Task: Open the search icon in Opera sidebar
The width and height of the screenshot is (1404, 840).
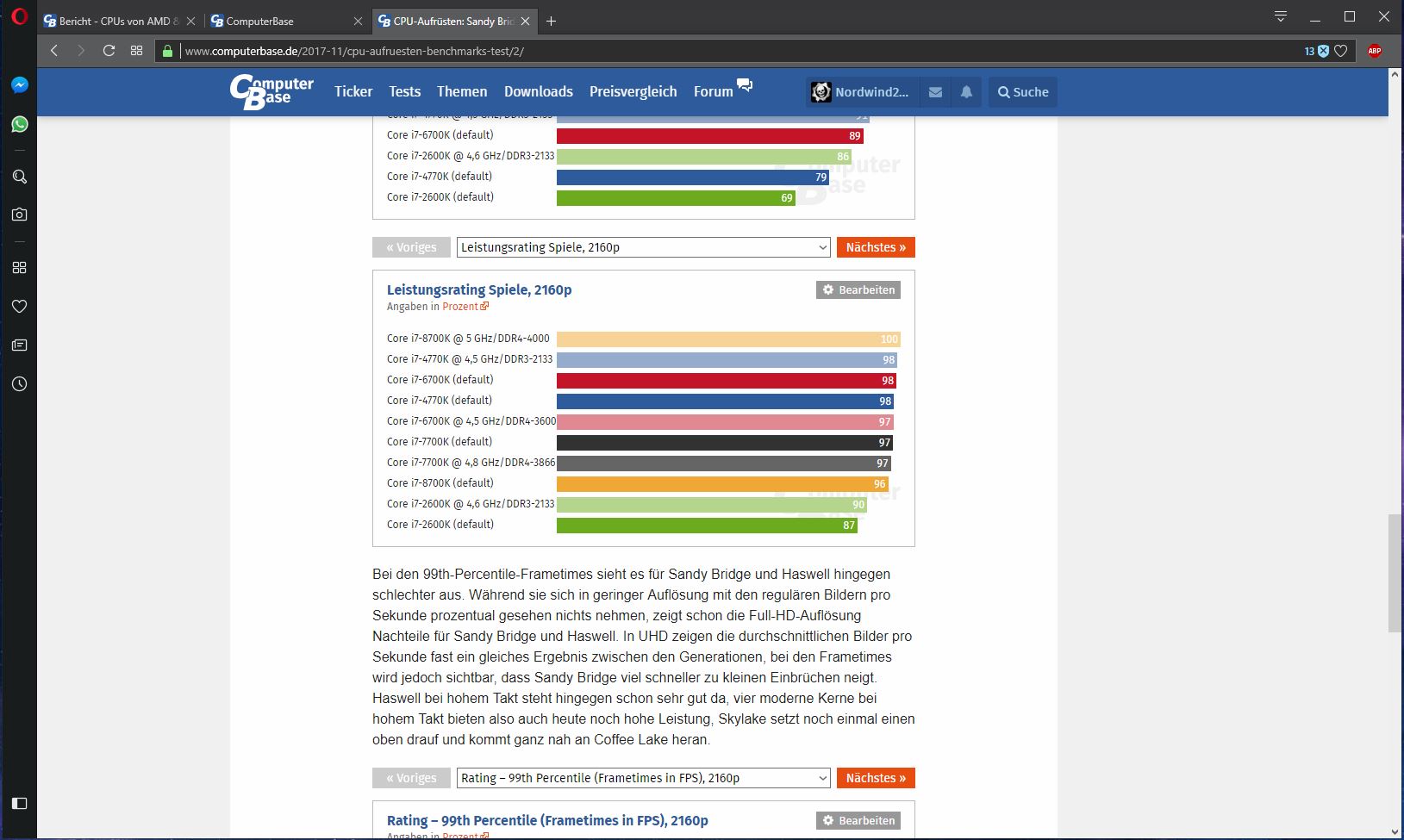Action: (19, 177)
